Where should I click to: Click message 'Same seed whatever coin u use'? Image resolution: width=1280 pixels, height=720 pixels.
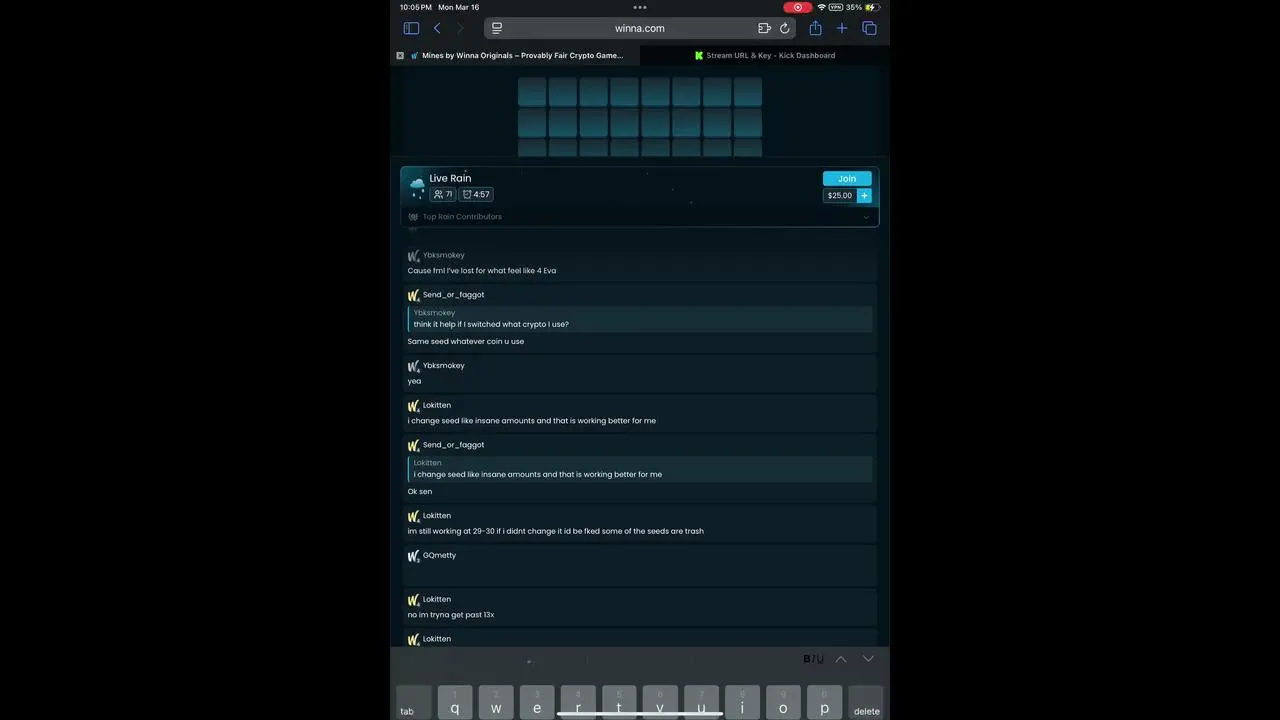pos(466,341)
